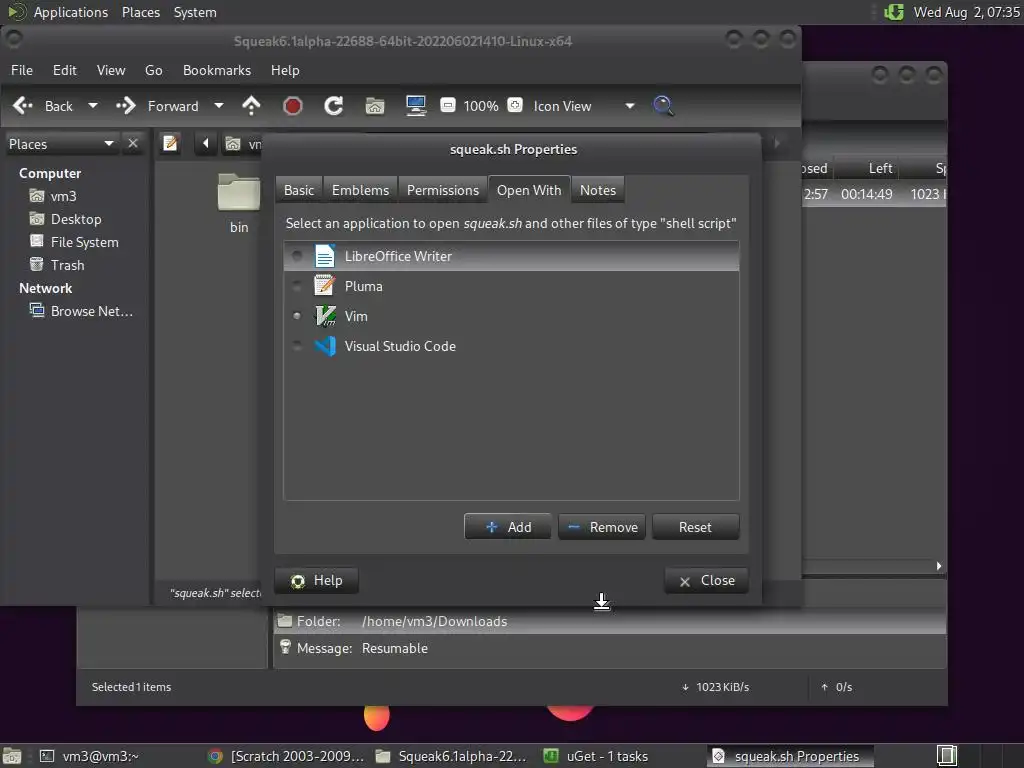Viewport: 1024px width, 768px height.
Task: Switch to Squeak6.1alpha folder task
Action: coord(451,756)
